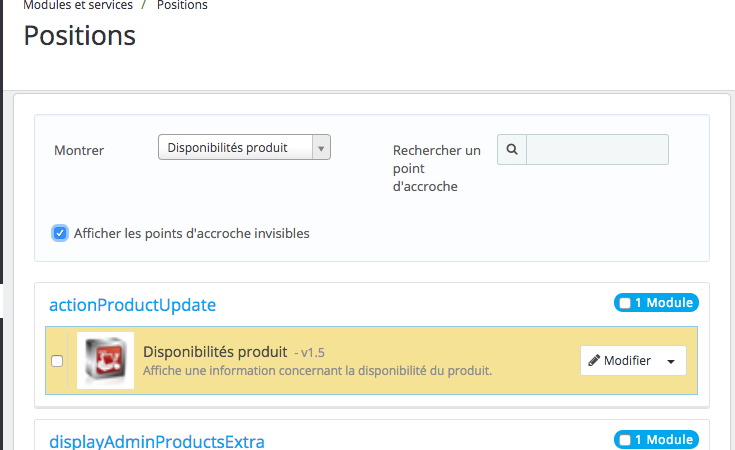Click the 'Positions' breadcrumb item
Viewport: 735px width, 450px height.
(x=182, y=6)
